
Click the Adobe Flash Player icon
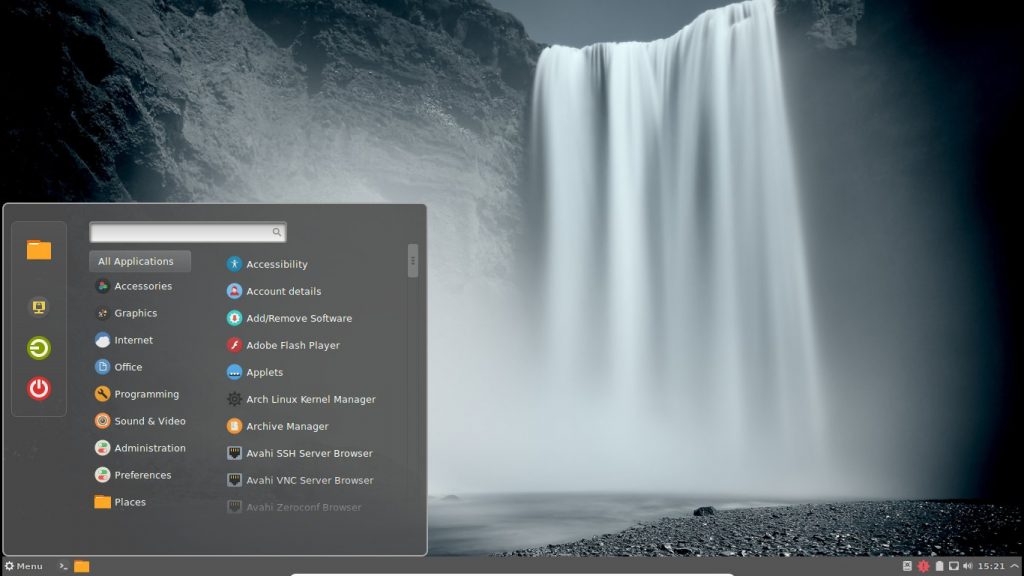click(x=234, y=345)
